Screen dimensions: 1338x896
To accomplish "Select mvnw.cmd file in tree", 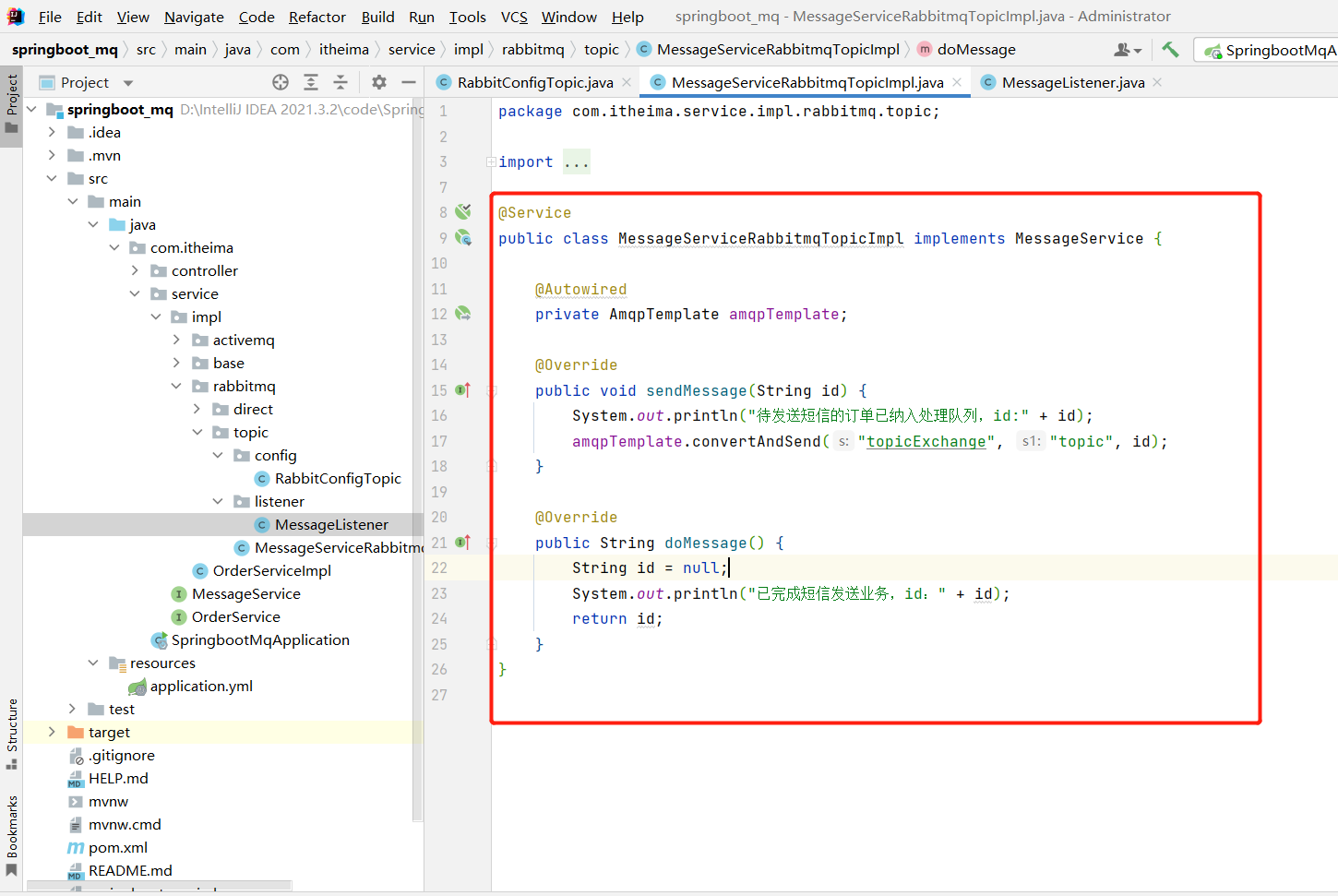I will pos(125,824).
